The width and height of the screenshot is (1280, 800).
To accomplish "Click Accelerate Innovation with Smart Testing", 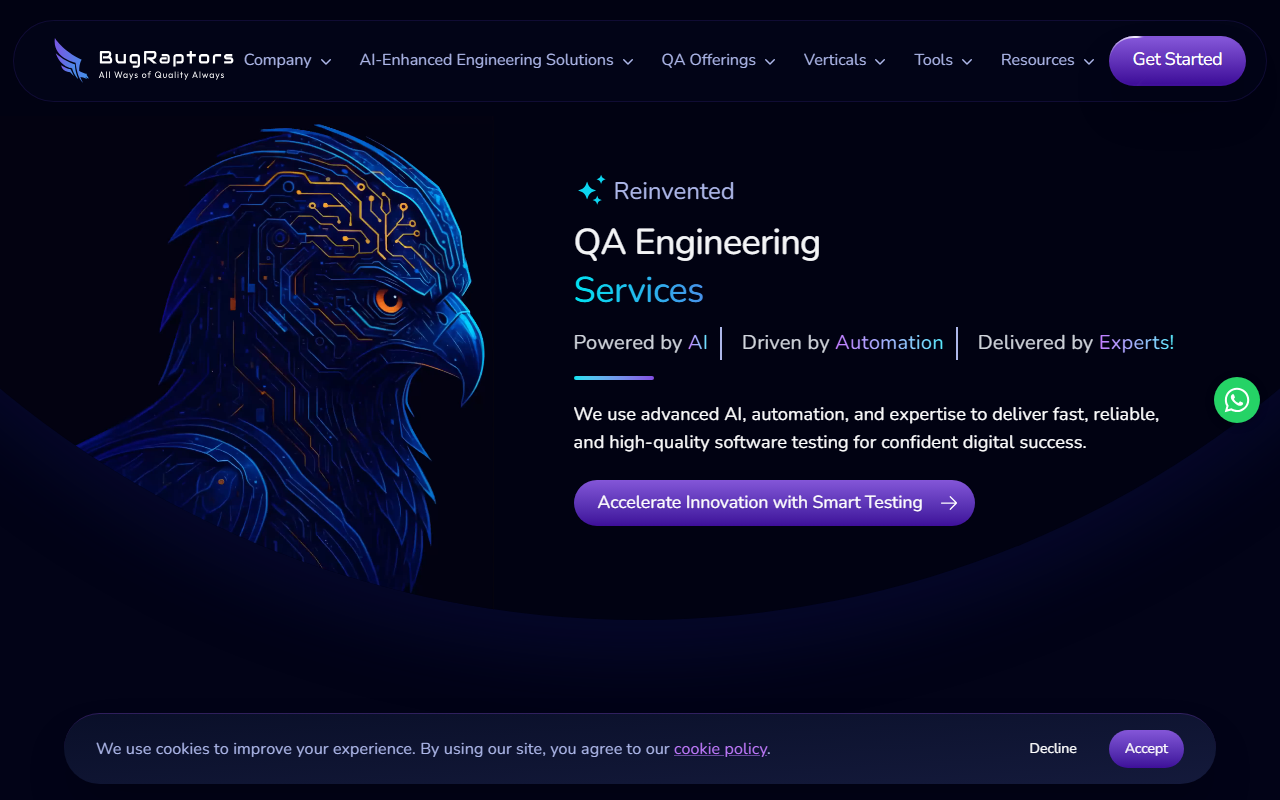I will [x=774, y=503].
